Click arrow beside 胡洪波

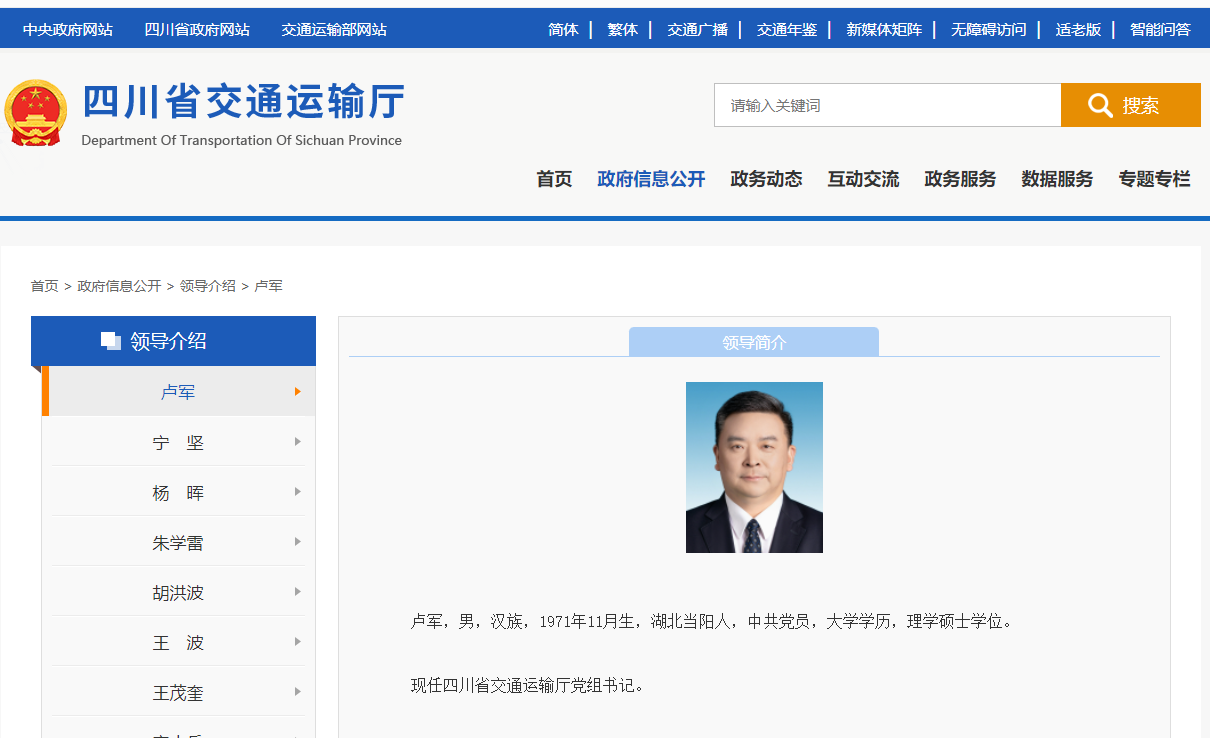298,592
